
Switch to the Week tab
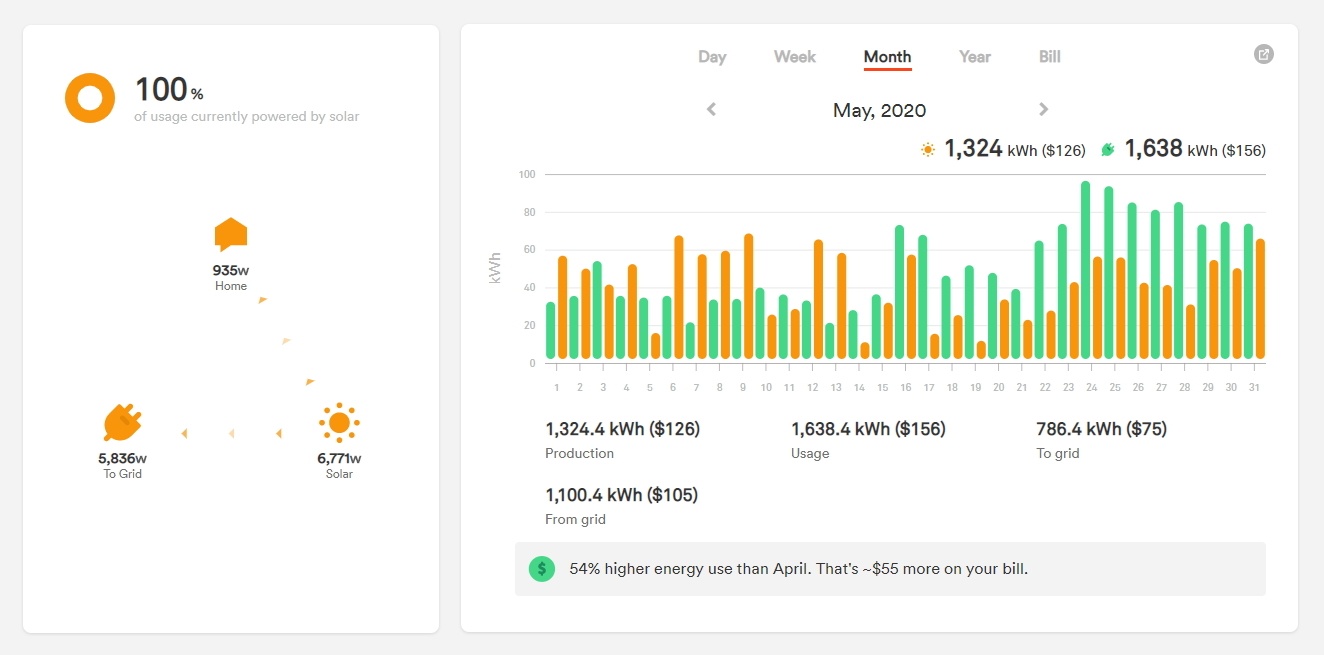795,57
